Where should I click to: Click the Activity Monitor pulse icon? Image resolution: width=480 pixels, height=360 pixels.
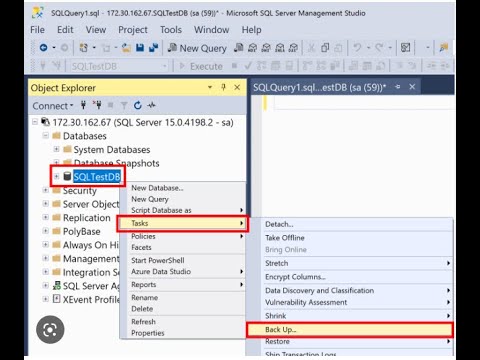coord(152,105)
